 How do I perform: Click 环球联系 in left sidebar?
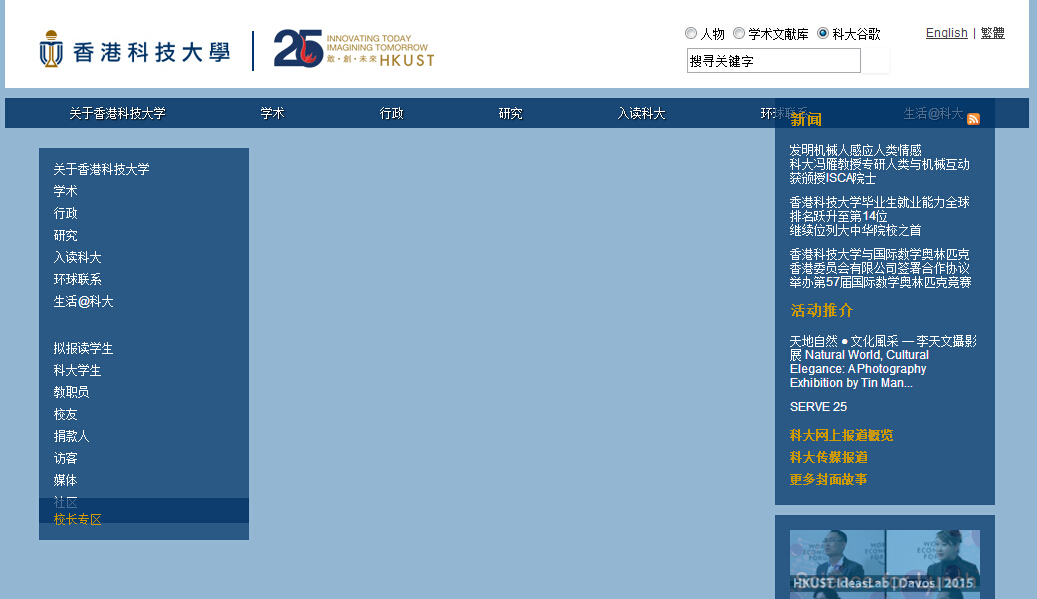(77, 280)
